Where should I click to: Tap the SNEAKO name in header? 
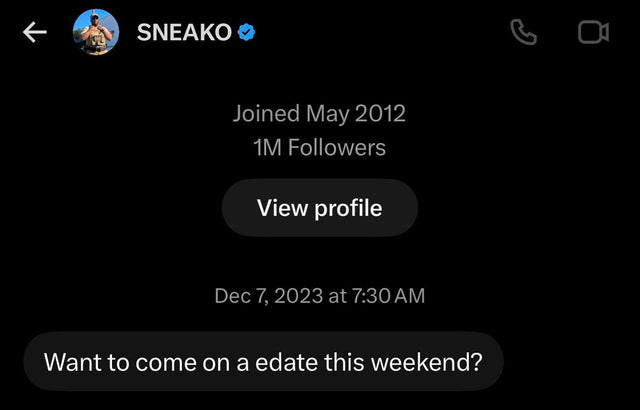pyautogui.click(x=184, y=32)
